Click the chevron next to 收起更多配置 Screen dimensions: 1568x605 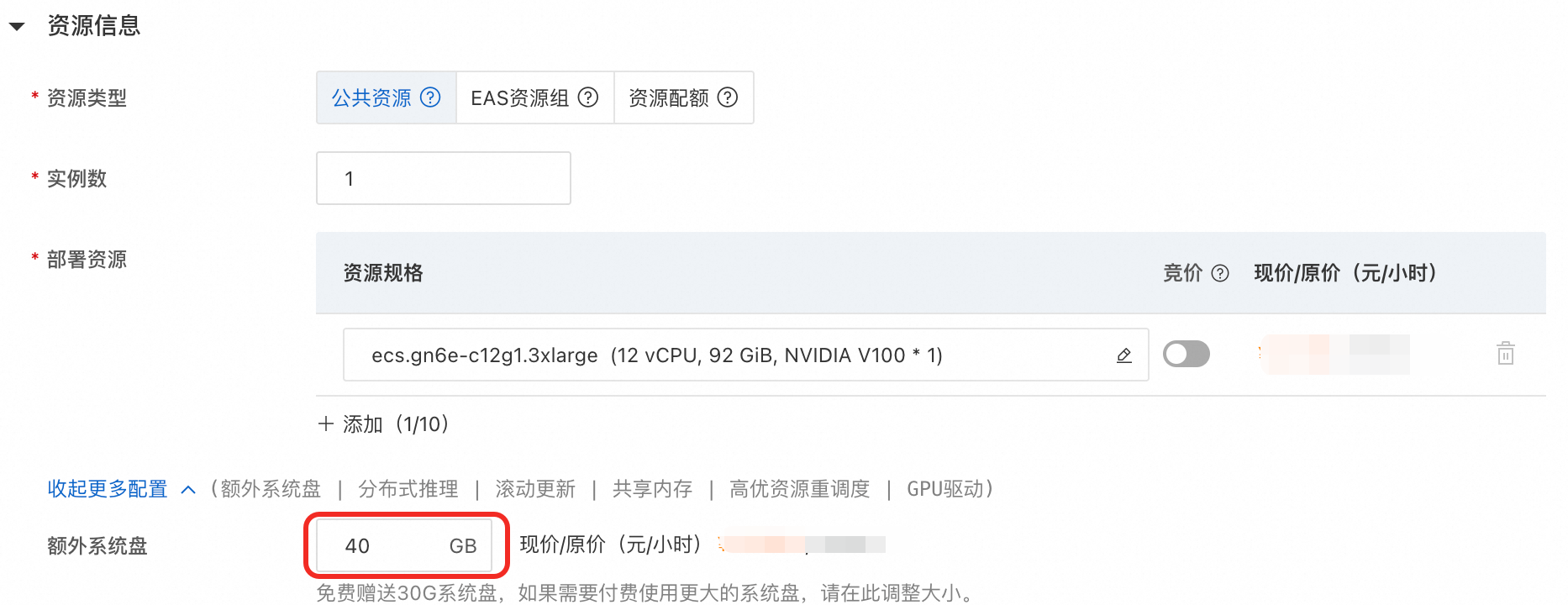coord(188,490)
